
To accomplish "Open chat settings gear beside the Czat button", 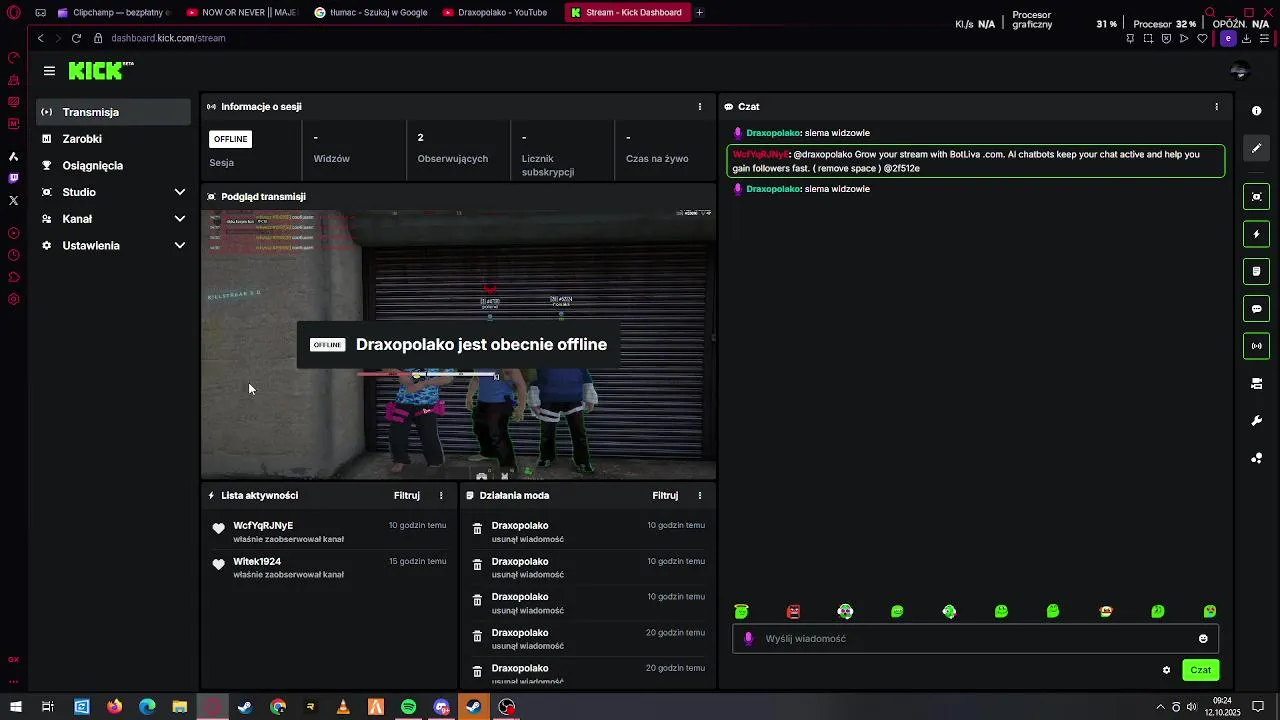I will pos(1166,671).
